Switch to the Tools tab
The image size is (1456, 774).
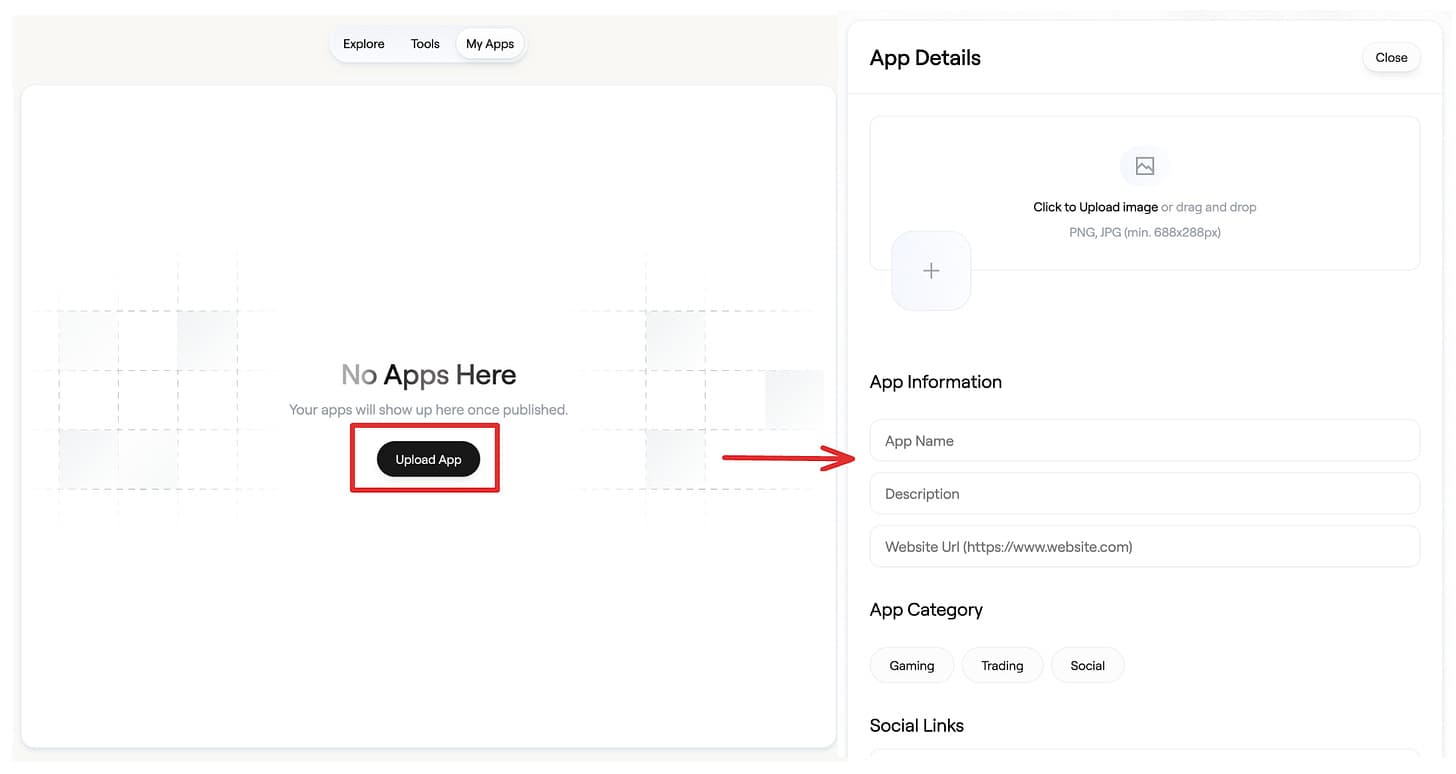tap(425, 44)
